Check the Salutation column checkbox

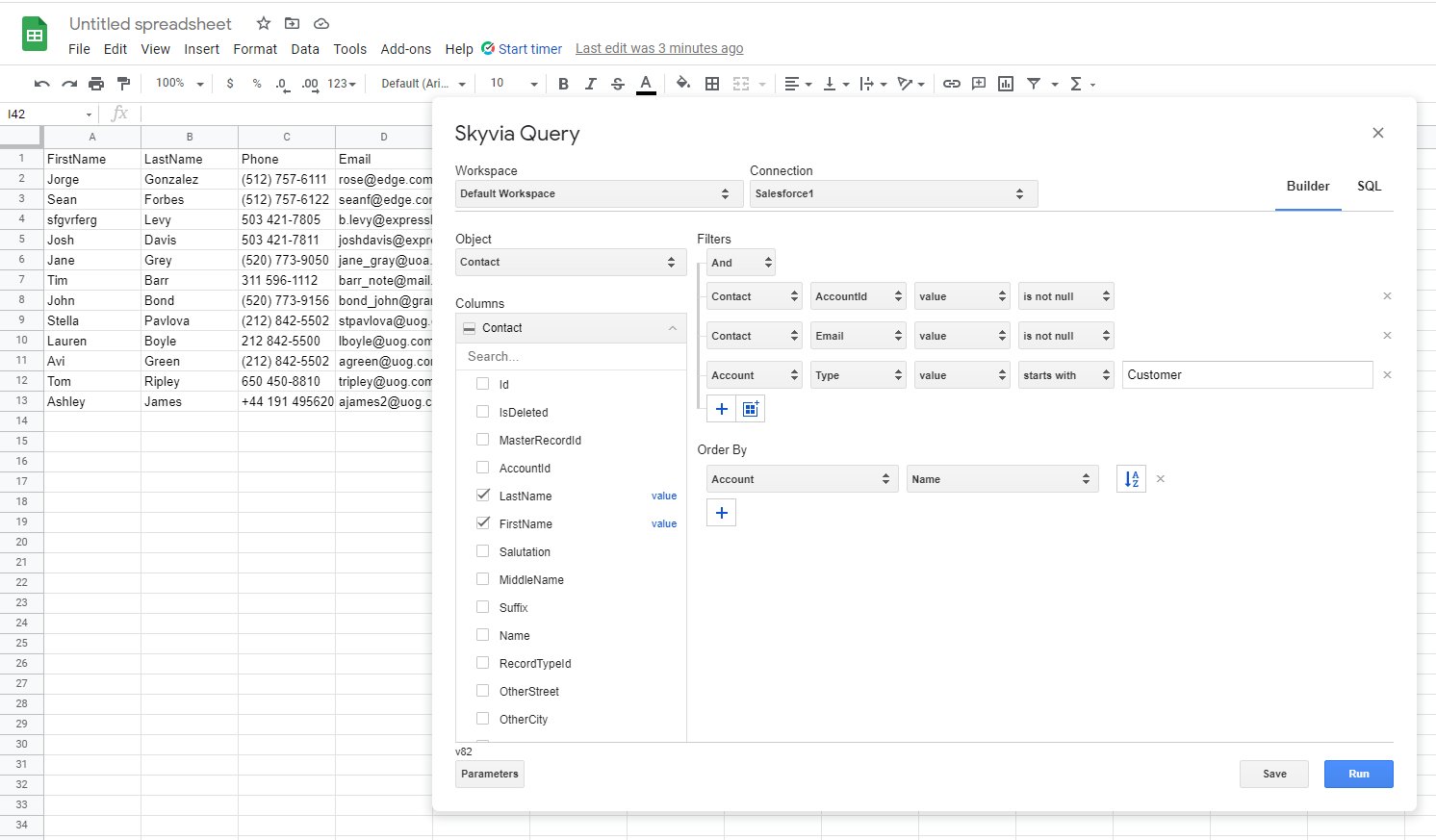coord(483,551)
